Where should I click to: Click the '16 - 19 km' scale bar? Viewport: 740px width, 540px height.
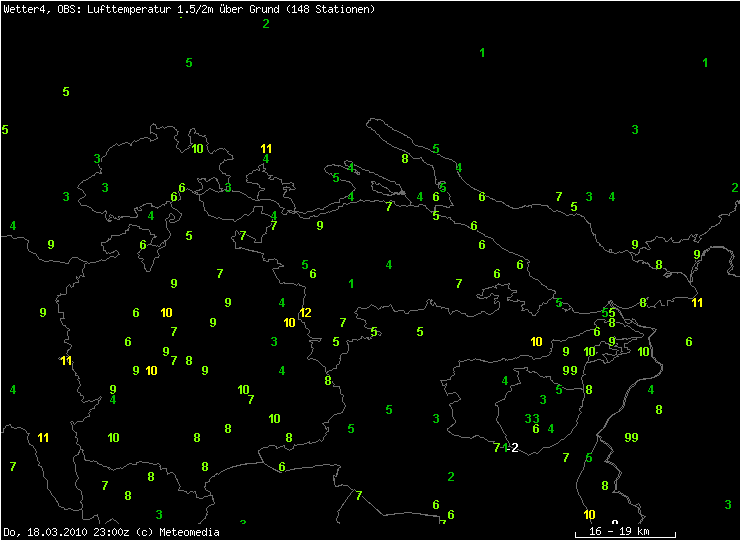tap(618, 530)
